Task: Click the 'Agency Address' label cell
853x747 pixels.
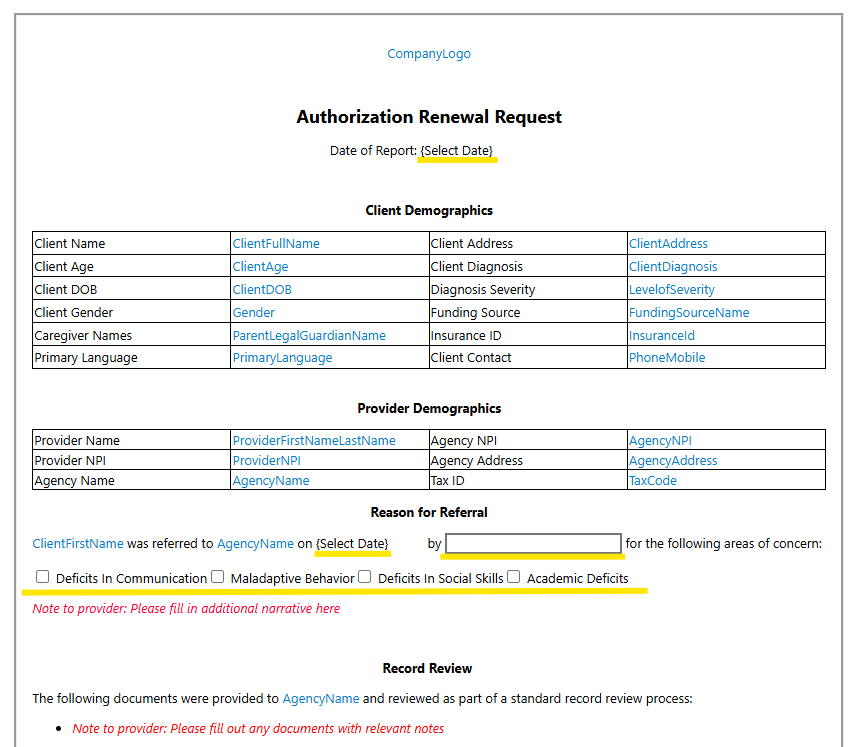Action: 528,461
